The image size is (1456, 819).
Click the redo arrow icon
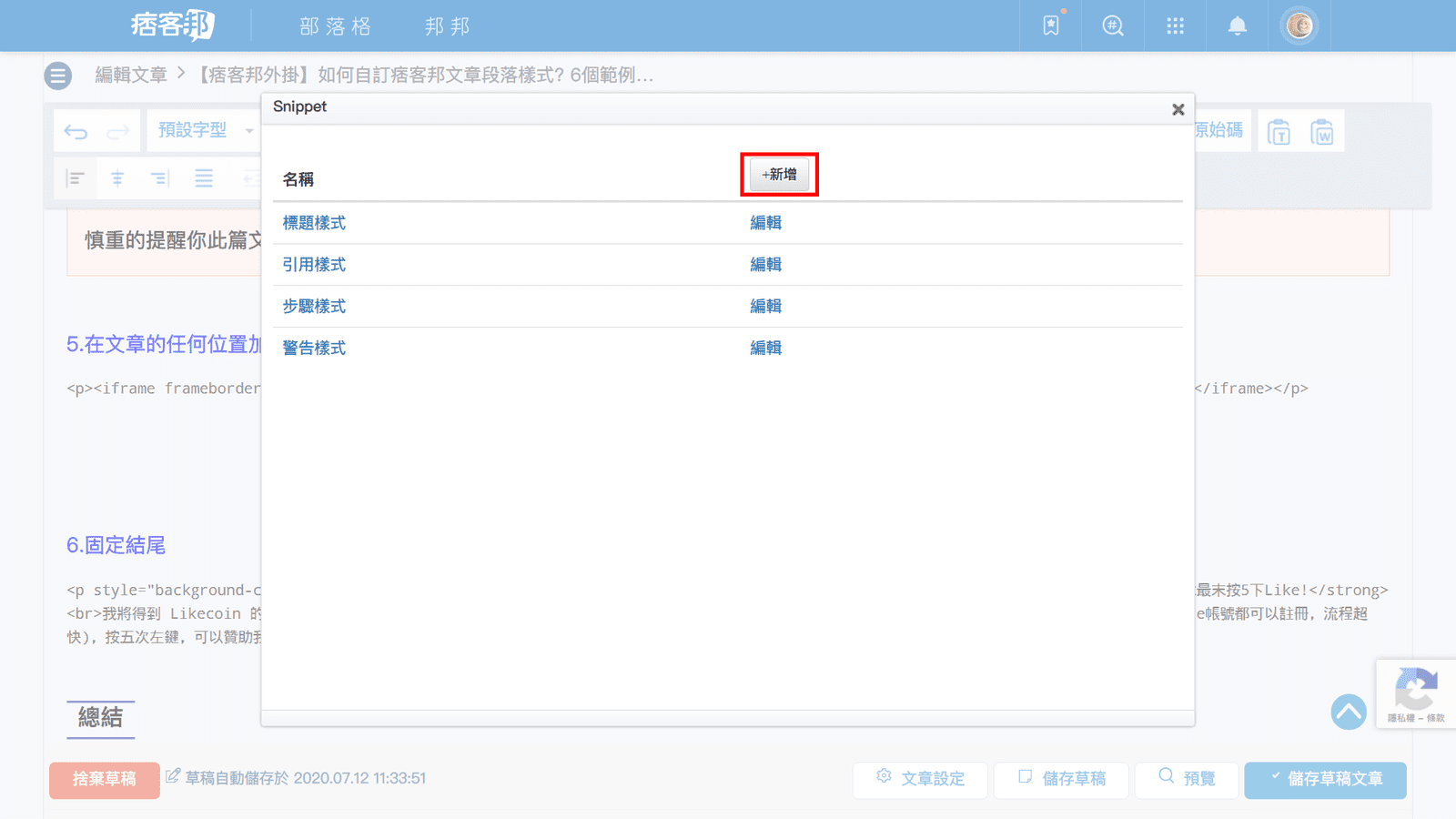click(x=118, y=130)
